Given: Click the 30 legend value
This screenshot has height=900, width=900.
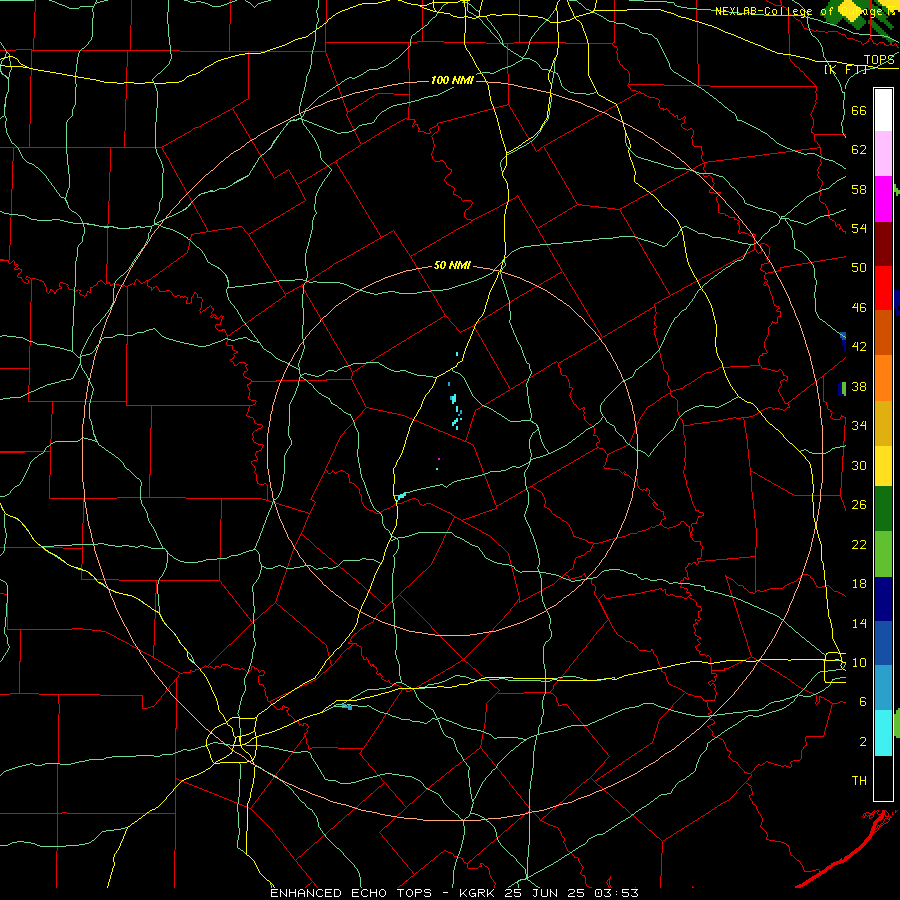Looking at the screenshot, I should click(x=859, y=465).
